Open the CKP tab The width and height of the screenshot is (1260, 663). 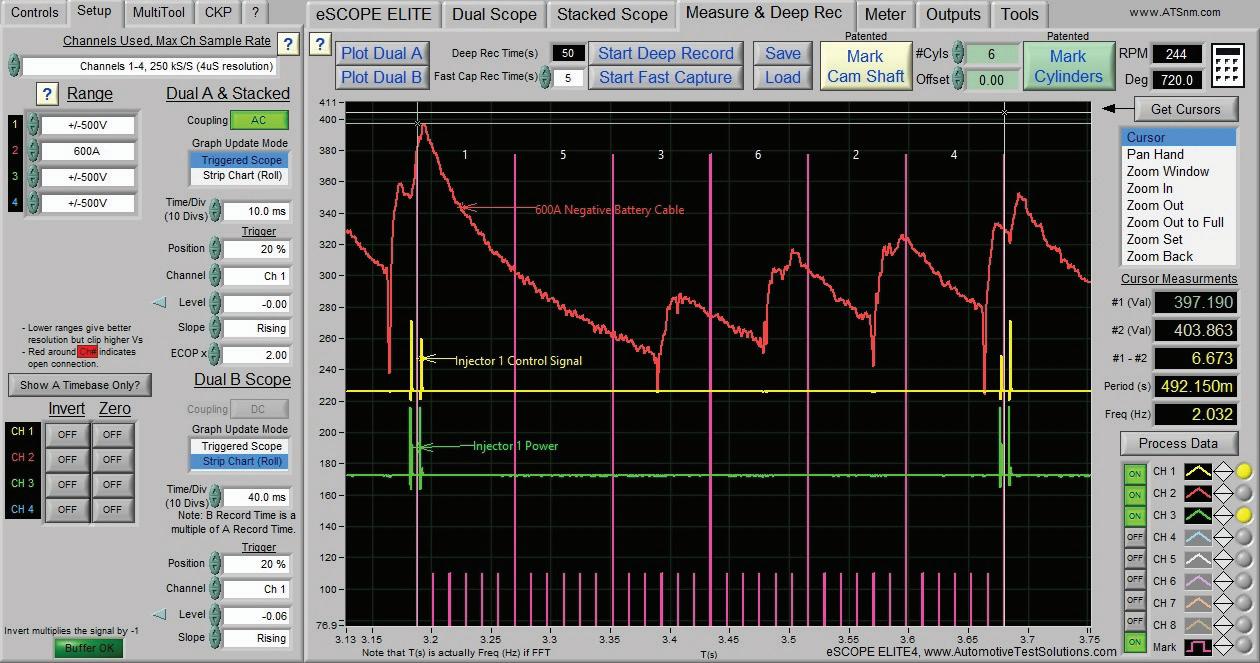coord(218,12)
